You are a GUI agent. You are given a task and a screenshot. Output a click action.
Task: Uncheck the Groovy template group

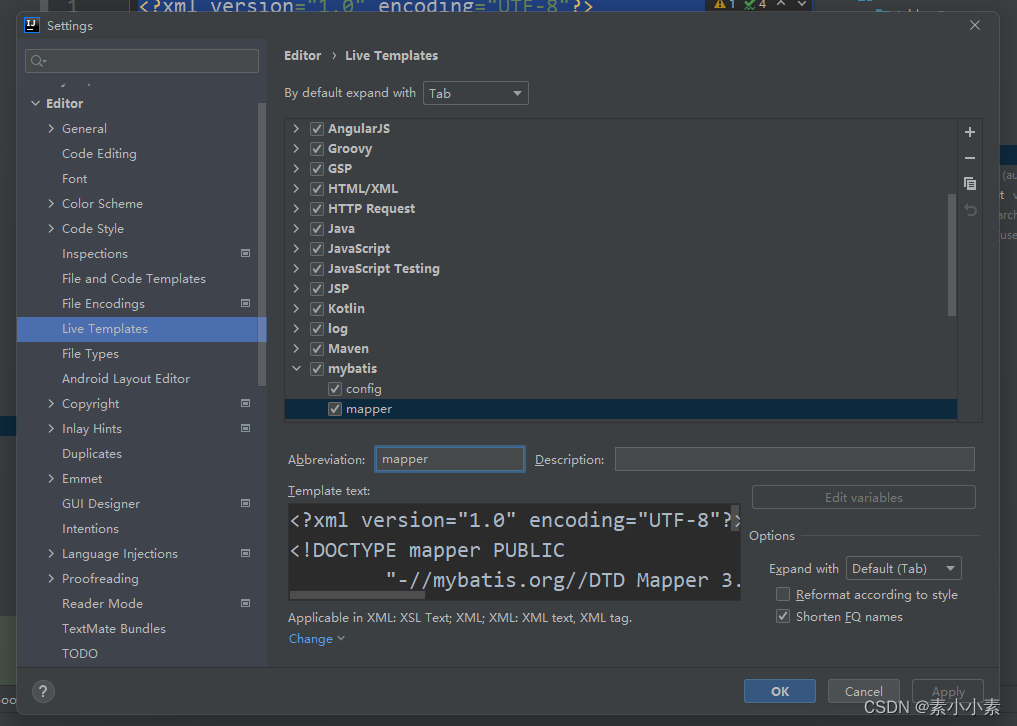317,149
